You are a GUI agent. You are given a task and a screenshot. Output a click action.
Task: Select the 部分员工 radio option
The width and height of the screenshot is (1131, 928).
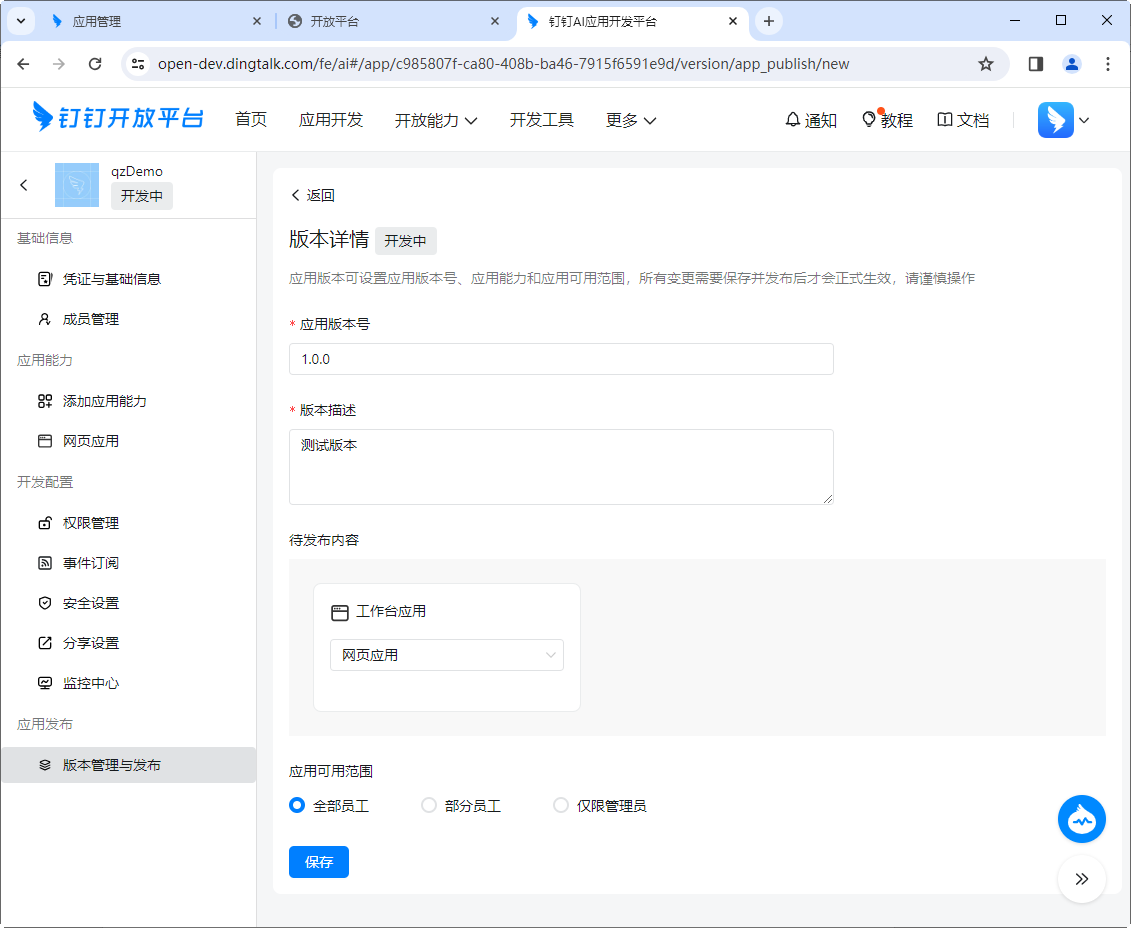pos(429,805)
